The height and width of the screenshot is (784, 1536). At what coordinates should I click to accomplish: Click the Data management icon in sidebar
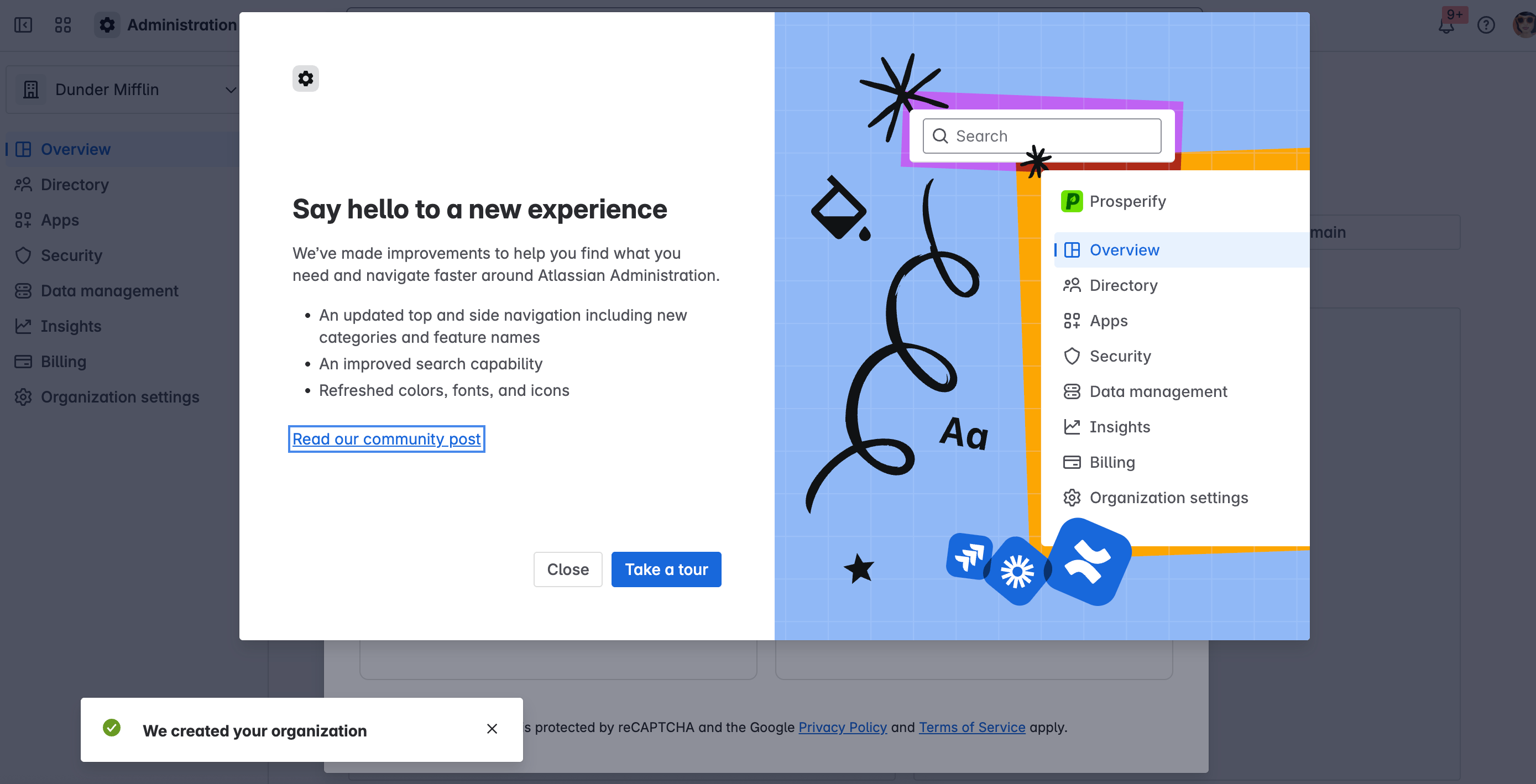pos(23,290)
